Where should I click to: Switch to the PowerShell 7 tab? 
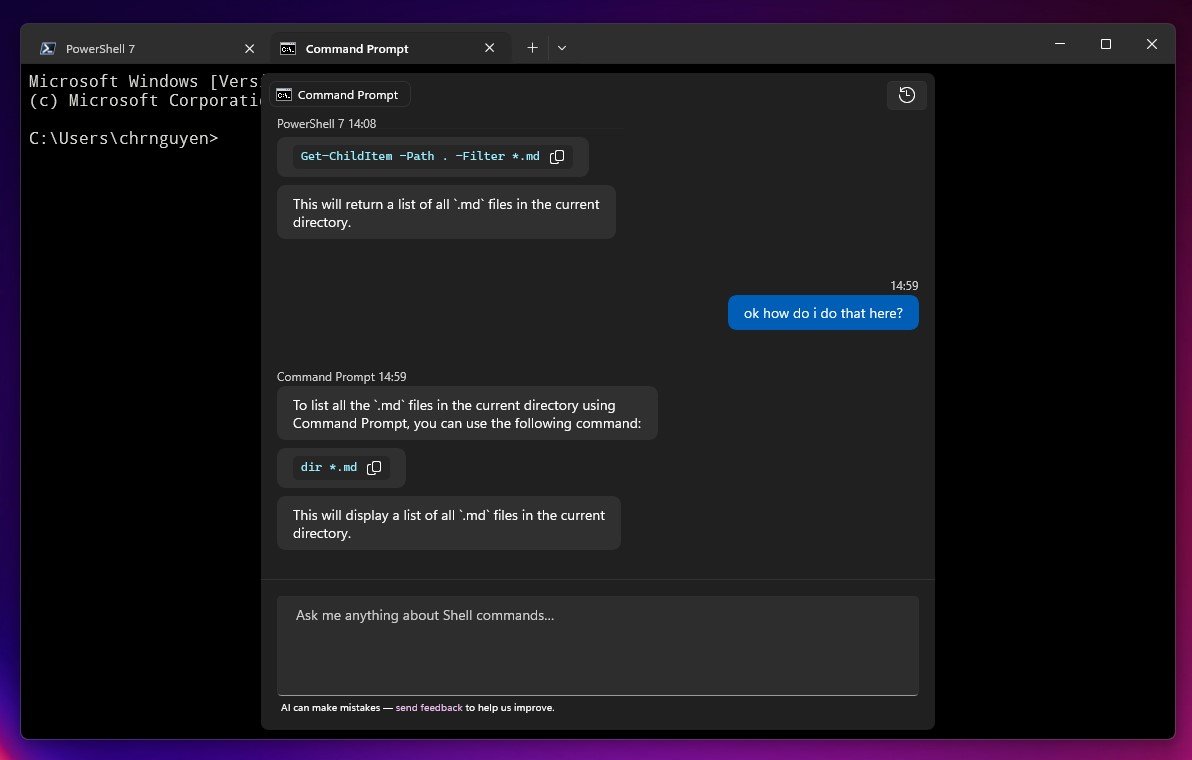(100, 48)
